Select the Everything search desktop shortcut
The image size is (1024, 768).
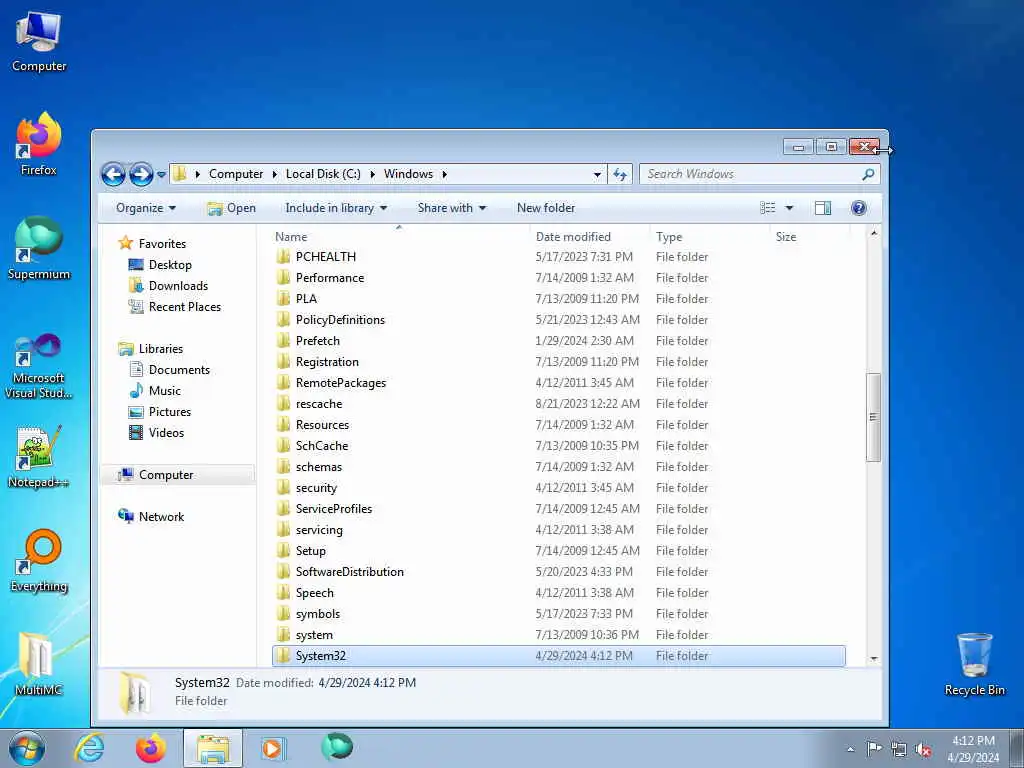(x=39, y=560)
